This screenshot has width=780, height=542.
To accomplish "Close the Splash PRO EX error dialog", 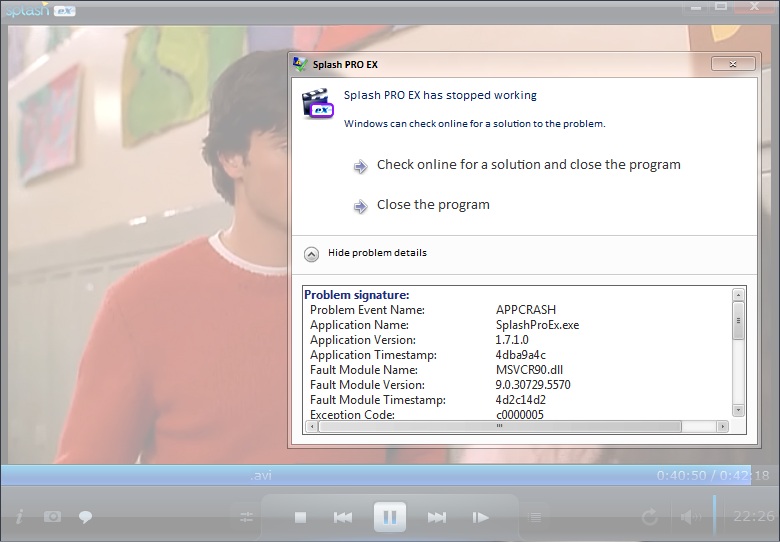I will (x=733, y=64).
